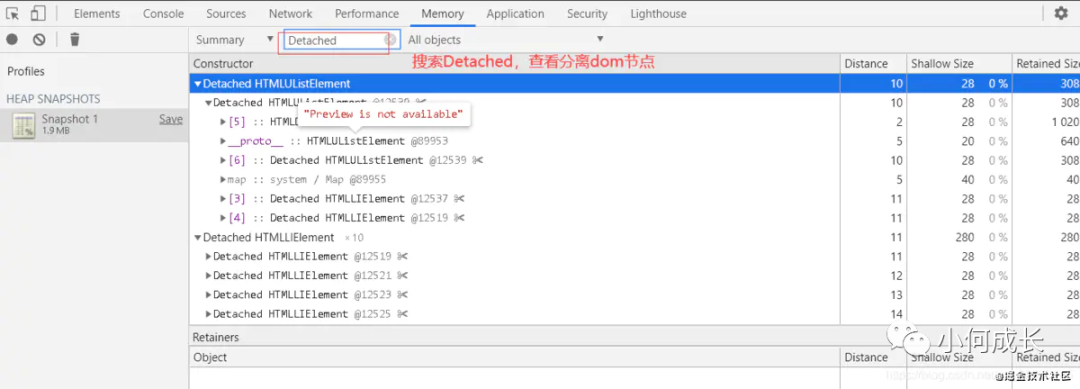
Task: Select the Snapshot 1 file icon
Action: (x=24, y=125)
